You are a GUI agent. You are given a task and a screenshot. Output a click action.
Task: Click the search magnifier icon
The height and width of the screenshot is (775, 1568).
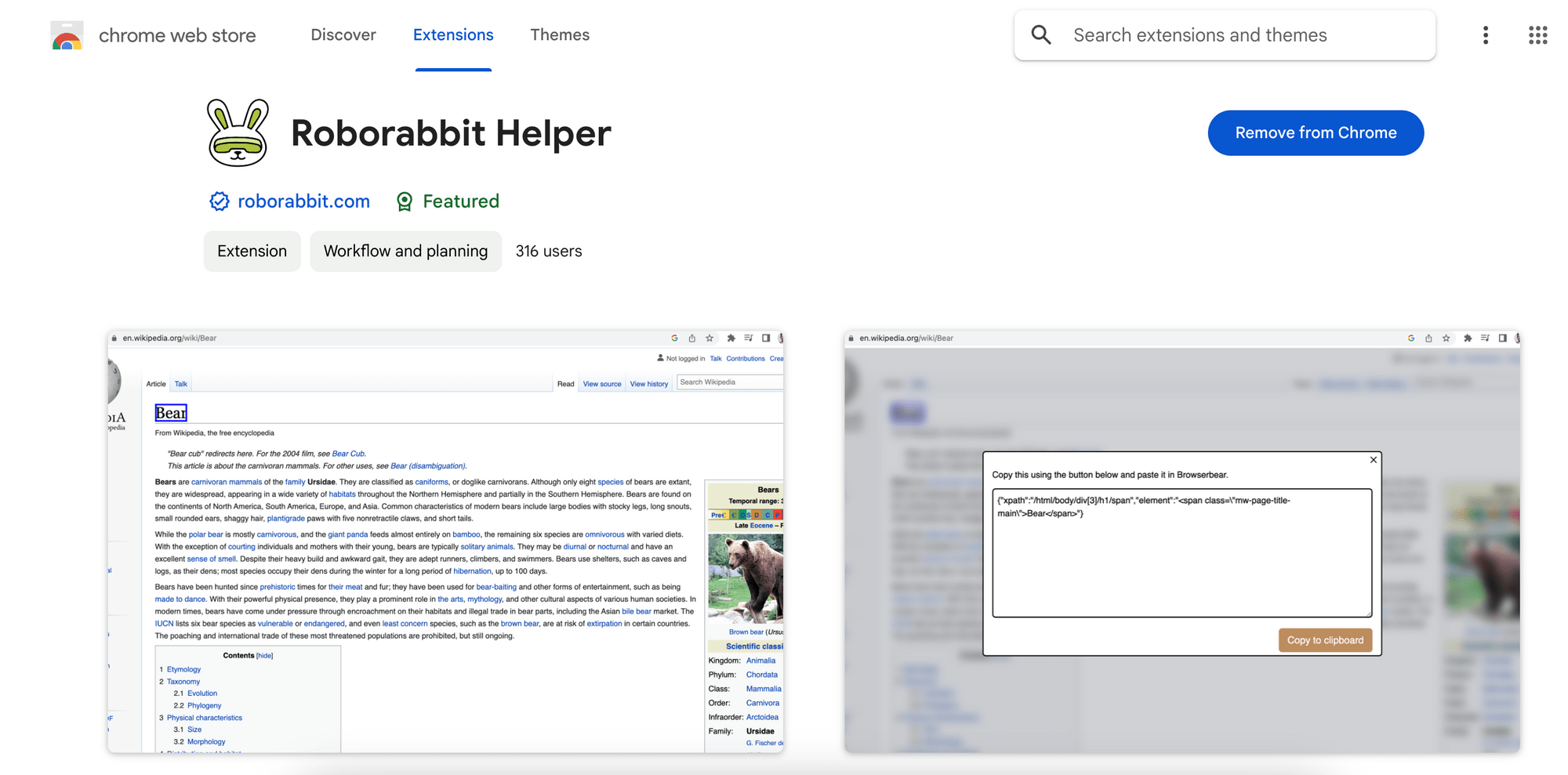pos(1041,34)
